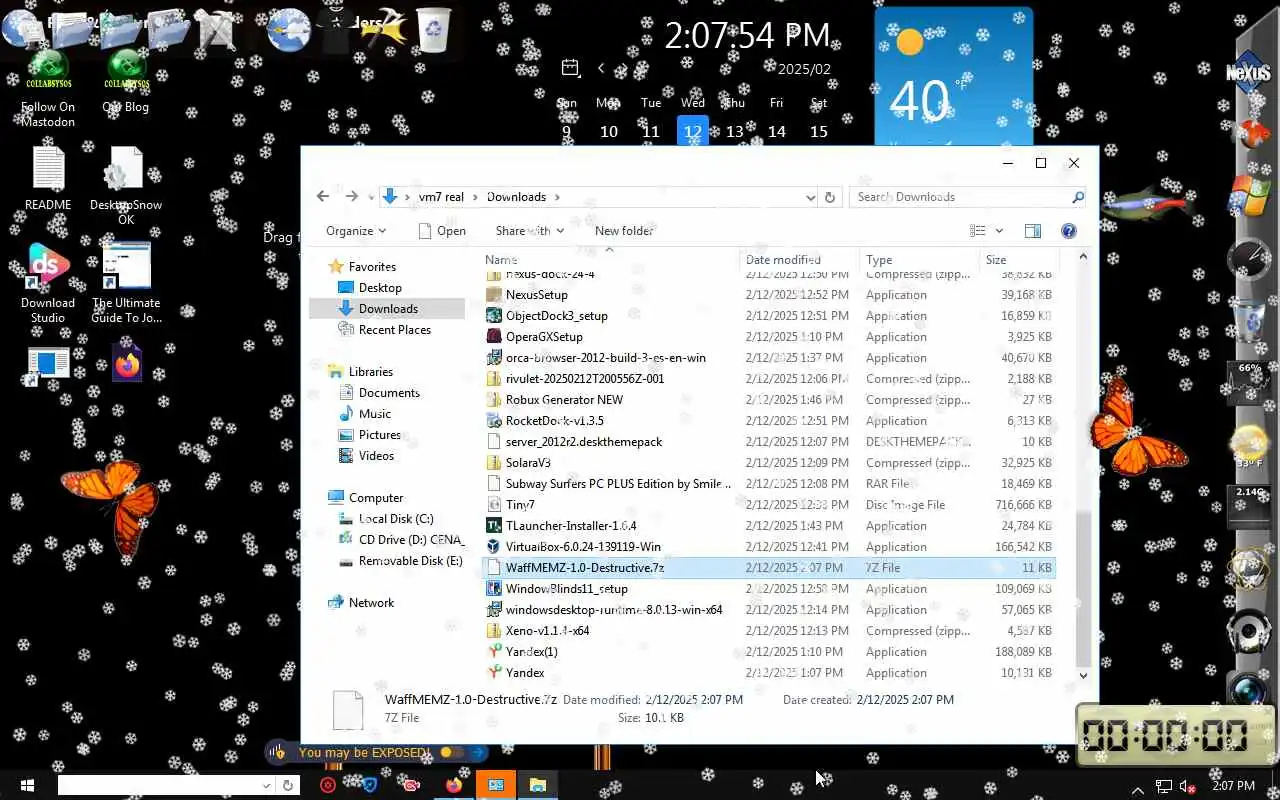The image size is (1280, 800).
Task: Open the README desktop file
Action: [x=48, y=179]
